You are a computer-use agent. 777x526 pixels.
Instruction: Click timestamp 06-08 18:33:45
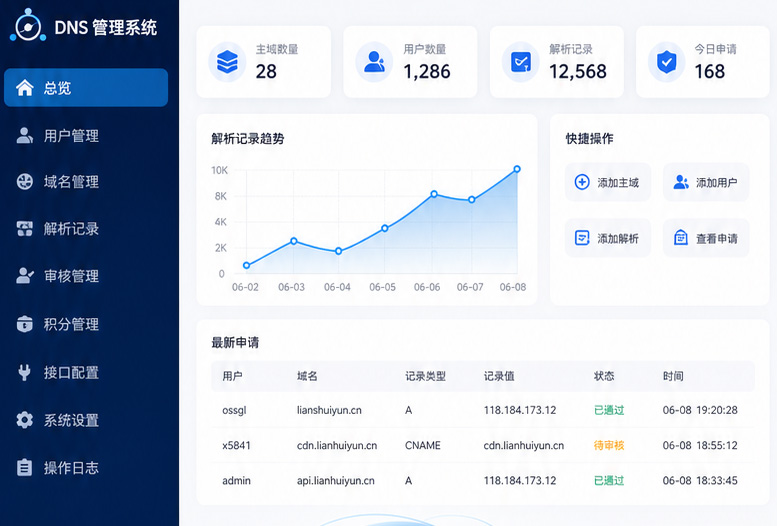pyautogui.click(x=700, y=480)
